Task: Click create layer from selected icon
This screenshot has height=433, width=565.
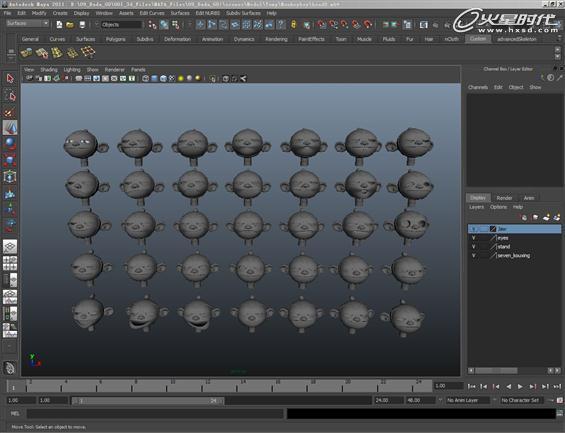Action: [x=557, y=217]
